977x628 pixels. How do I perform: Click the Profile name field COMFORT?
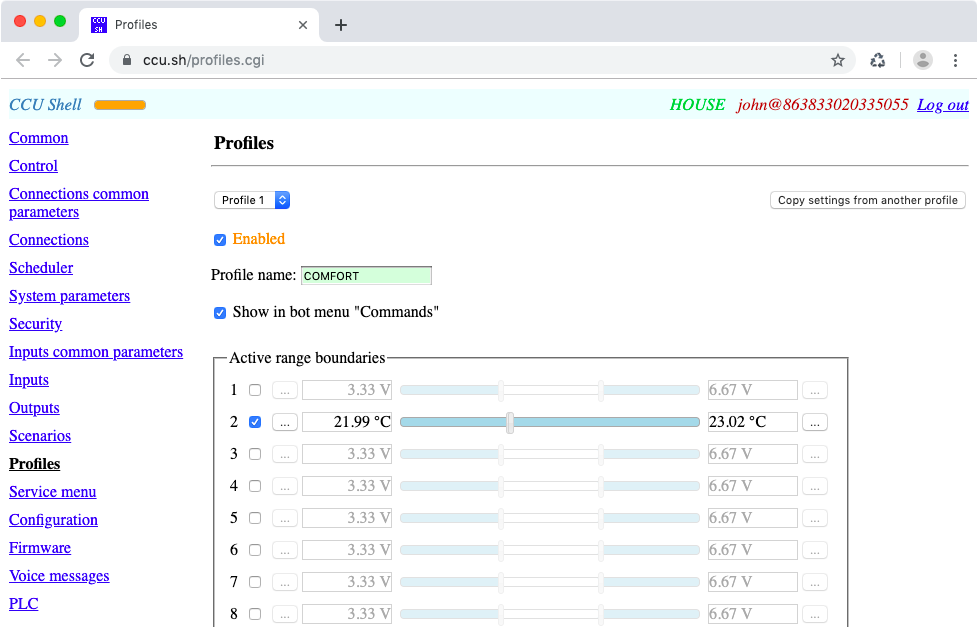[x=366, y=276]
